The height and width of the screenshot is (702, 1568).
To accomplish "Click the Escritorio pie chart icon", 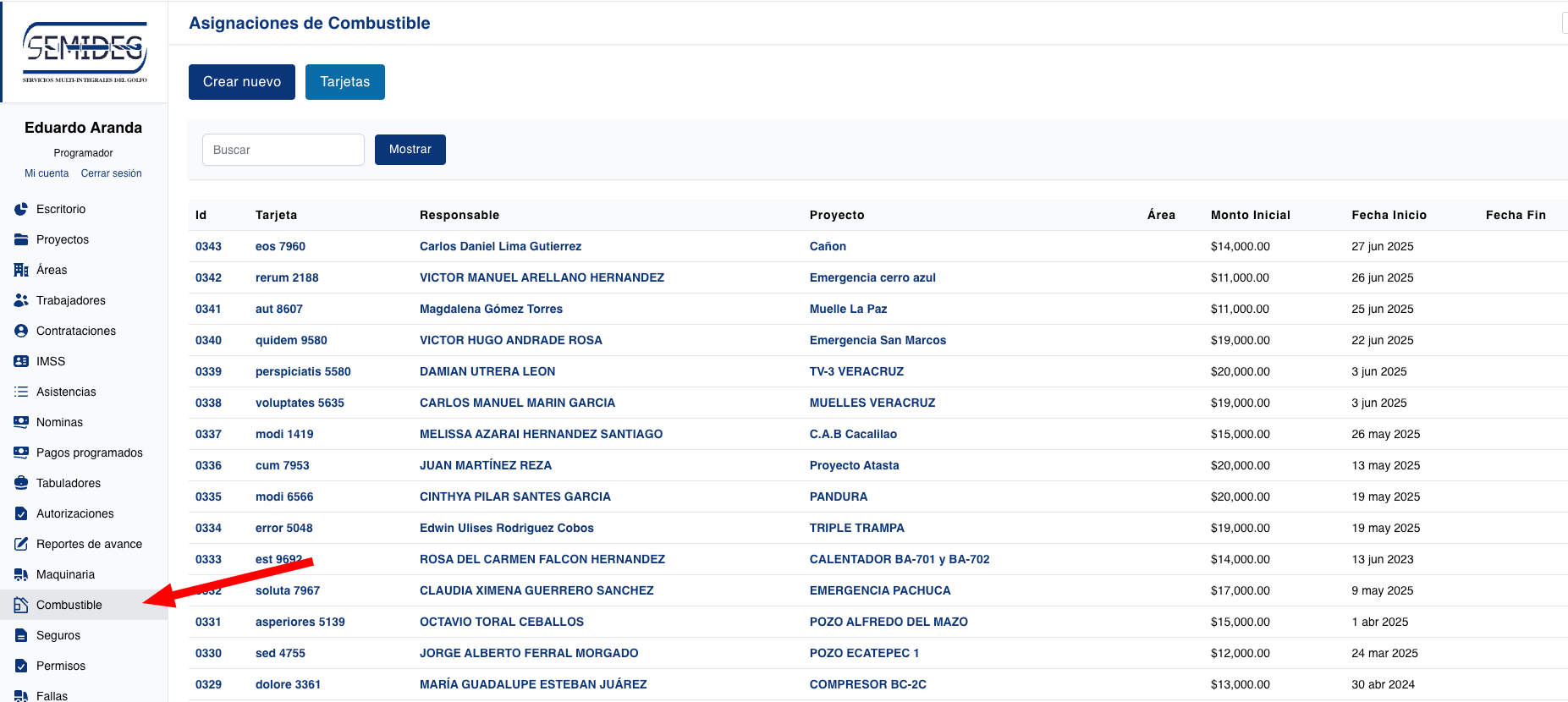I will [x=21, y=209].
